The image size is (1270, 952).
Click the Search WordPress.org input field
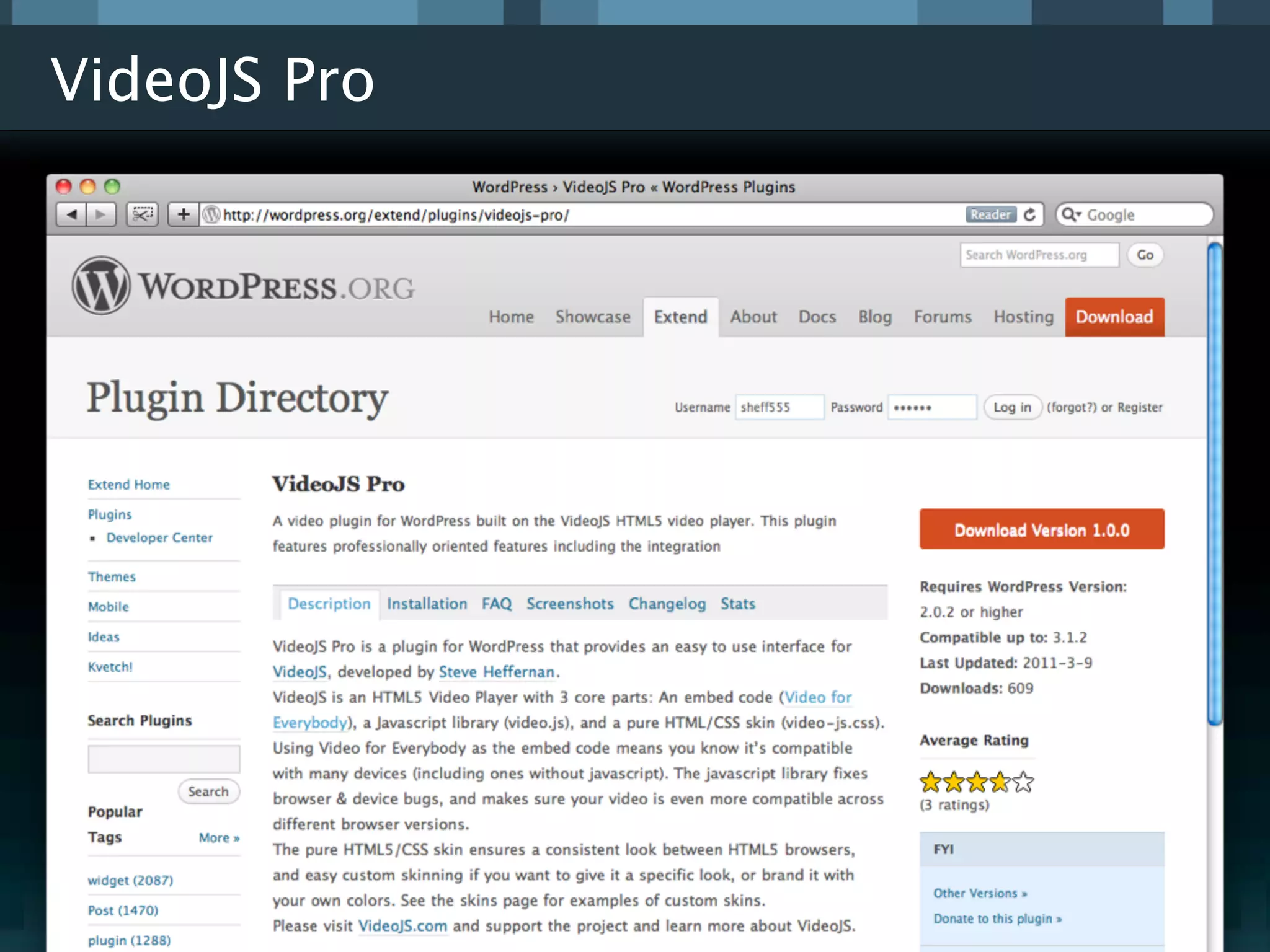pos(1039,255)
